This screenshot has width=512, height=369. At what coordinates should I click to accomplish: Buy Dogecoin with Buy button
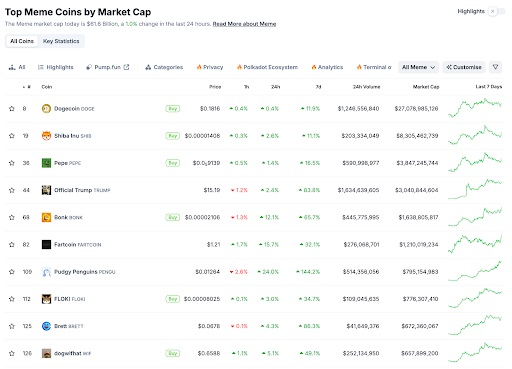[173, 109]
